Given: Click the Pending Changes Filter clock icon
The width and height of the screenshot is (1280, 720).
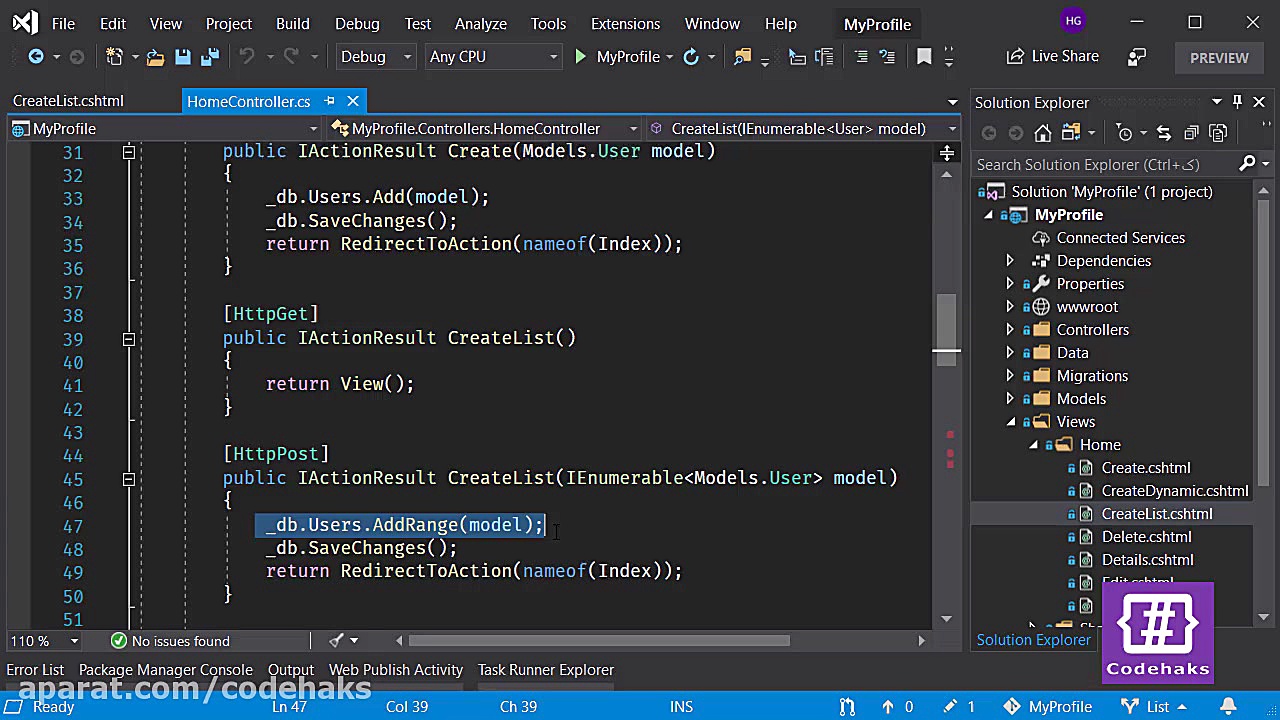Looking at the screenshot, I should [x=1124, y=133].
